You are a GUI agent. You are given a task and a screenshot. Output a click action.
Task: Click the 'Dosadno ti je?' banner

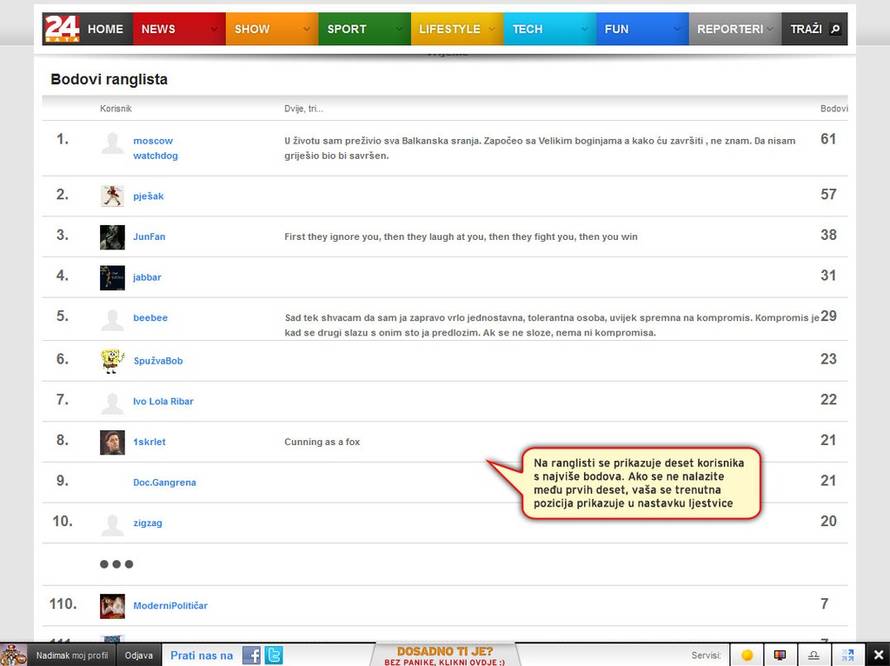(x=445, y=655)
